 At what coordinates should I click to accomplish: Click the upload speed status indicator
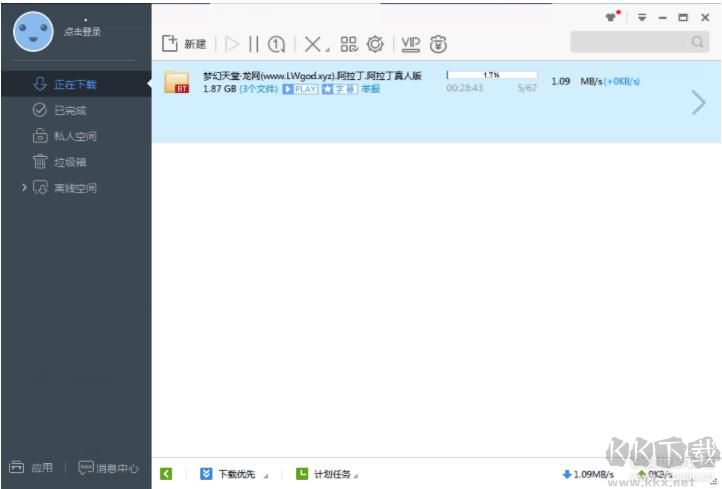click(655, 474)
